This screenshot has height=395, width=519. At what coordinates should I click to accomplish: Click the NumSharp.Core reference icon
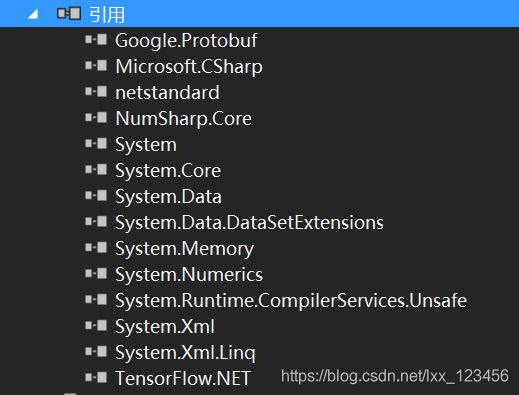click(96, 118)
